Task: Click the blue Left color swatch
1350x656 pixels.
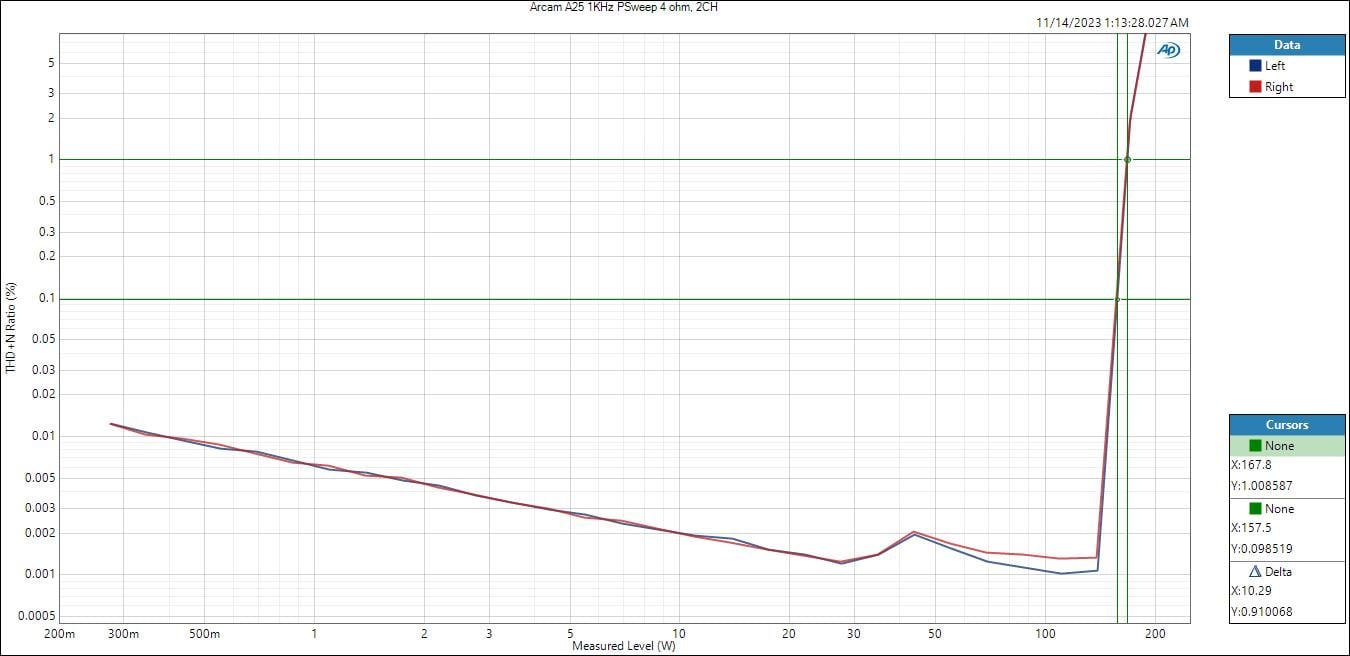Action: click(x=1255, y=66)
